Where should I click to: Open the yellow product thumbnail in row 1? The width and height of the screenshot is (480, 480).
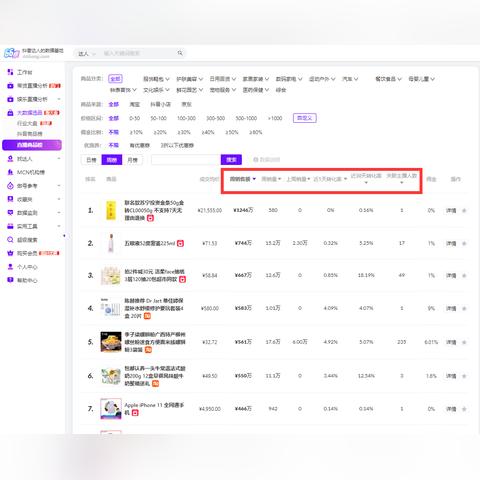(111, 210)
